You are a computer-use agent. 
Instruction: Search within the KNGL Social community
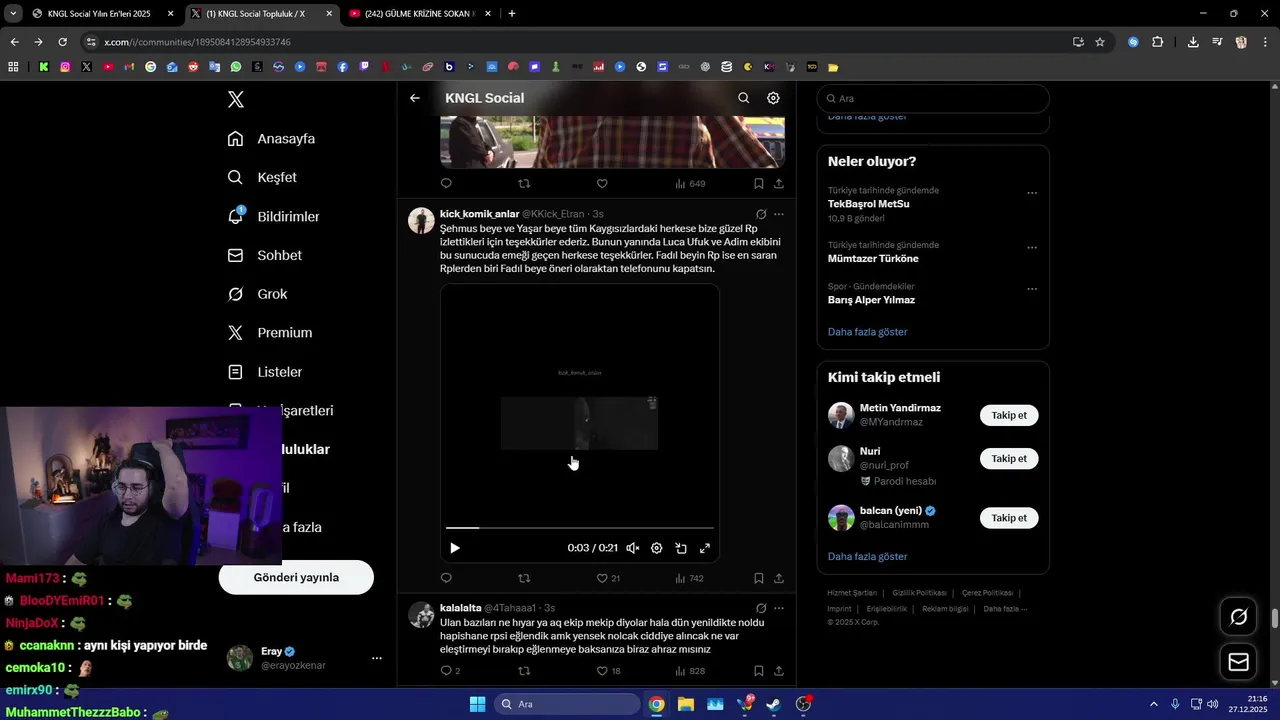pyautogui.click(x=743, y=98)
